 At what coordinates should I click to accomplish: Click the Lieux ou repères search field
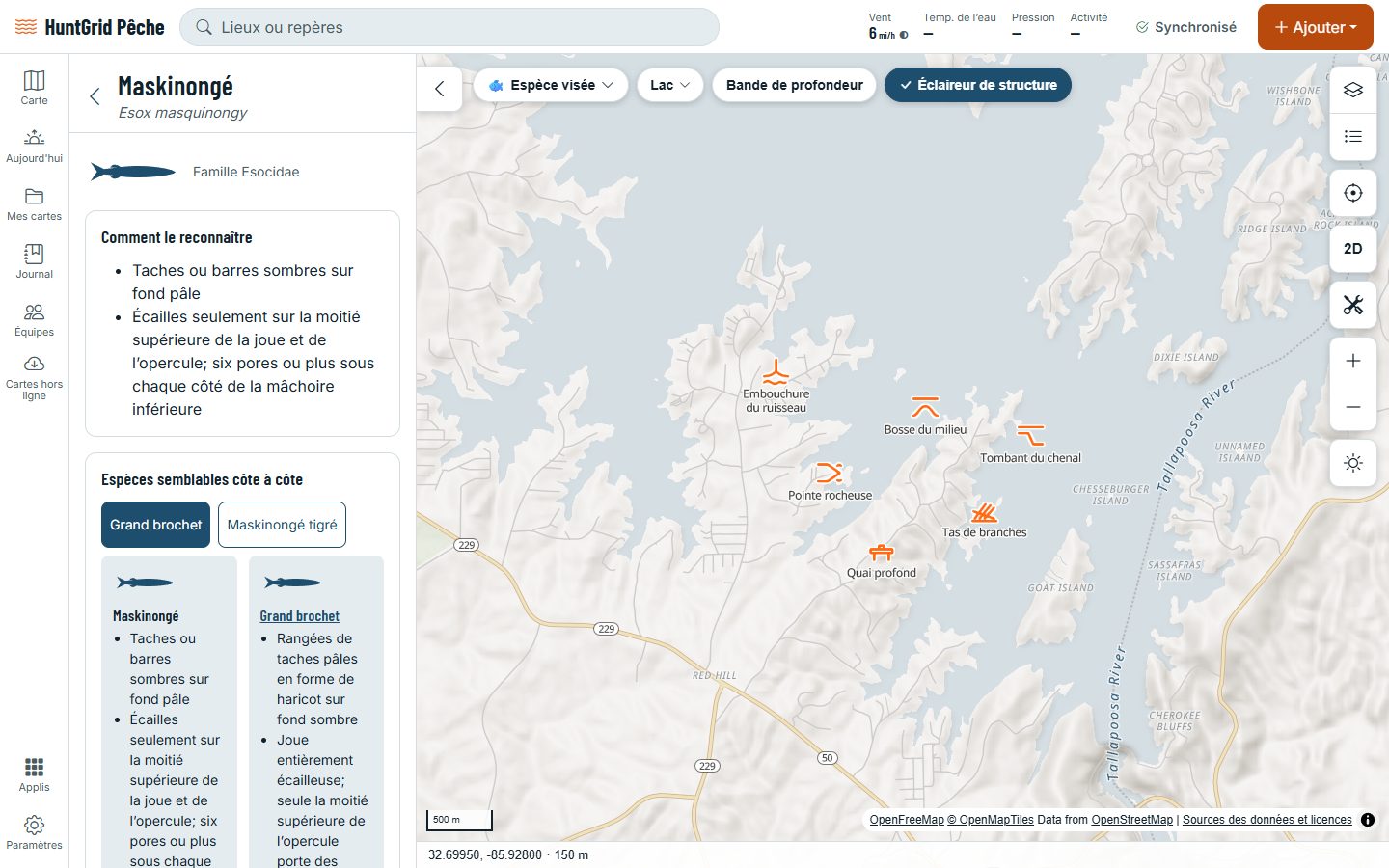pyautogui.click(x=449, y=27)
